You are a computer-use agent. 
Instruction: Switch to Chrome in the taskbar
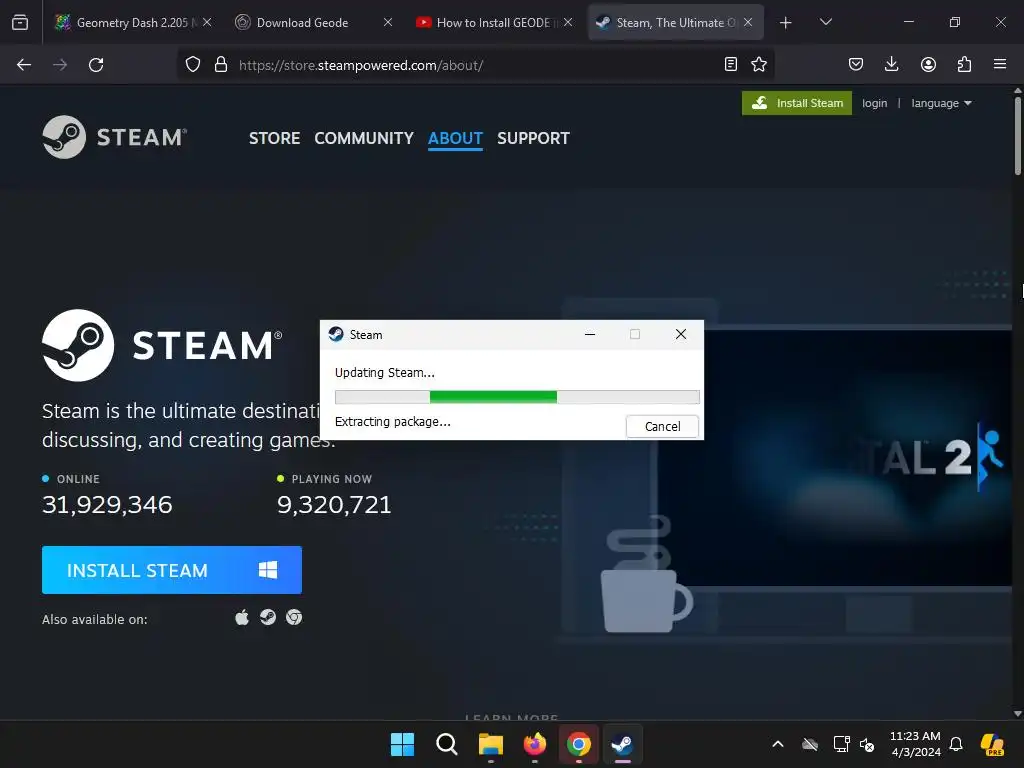[579, 744]
